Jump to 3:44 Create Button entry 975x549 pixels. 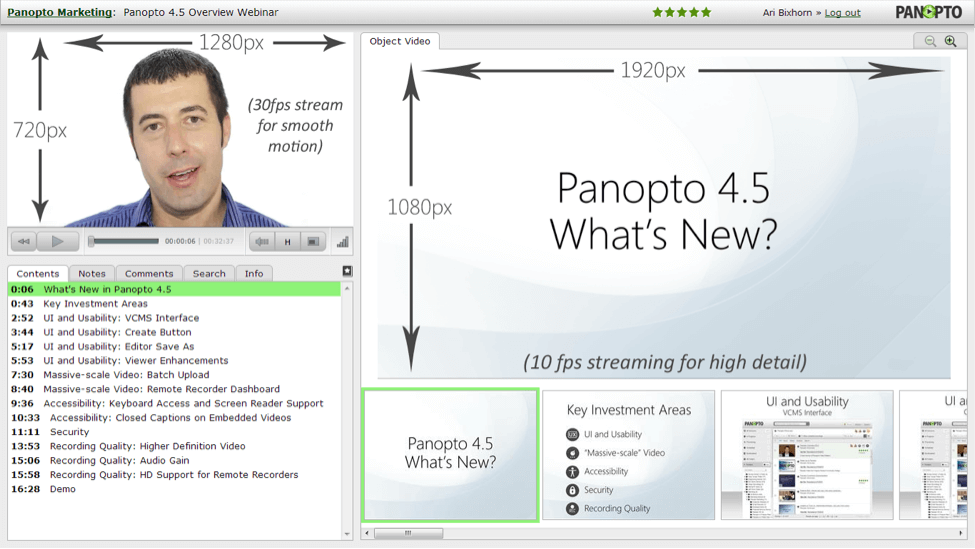(174, 332)
